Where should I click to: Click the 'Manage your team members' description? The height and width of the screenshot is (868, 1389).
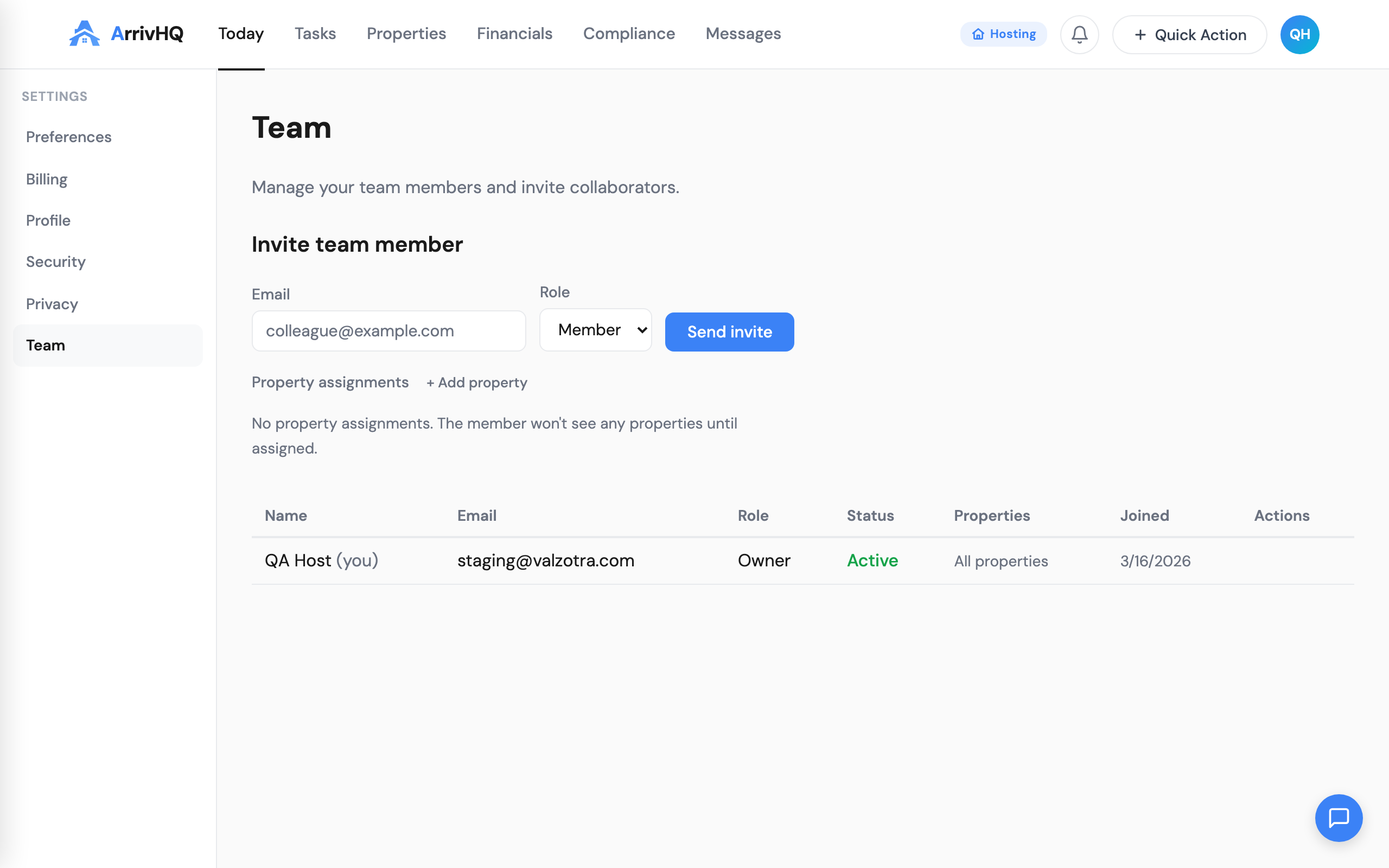465,187
